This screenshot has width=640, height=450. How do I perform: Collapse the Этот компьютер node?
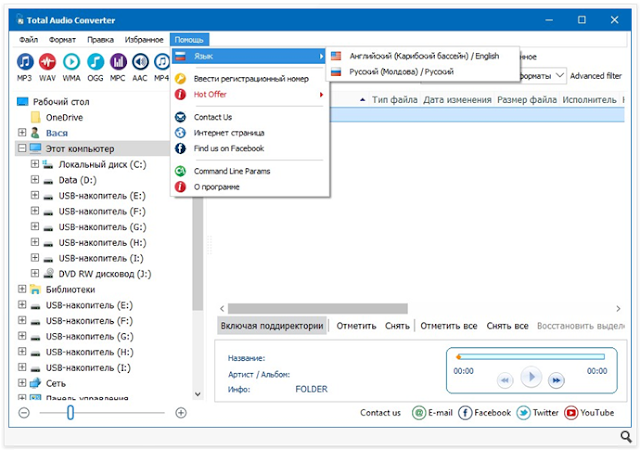pos(22,148)
